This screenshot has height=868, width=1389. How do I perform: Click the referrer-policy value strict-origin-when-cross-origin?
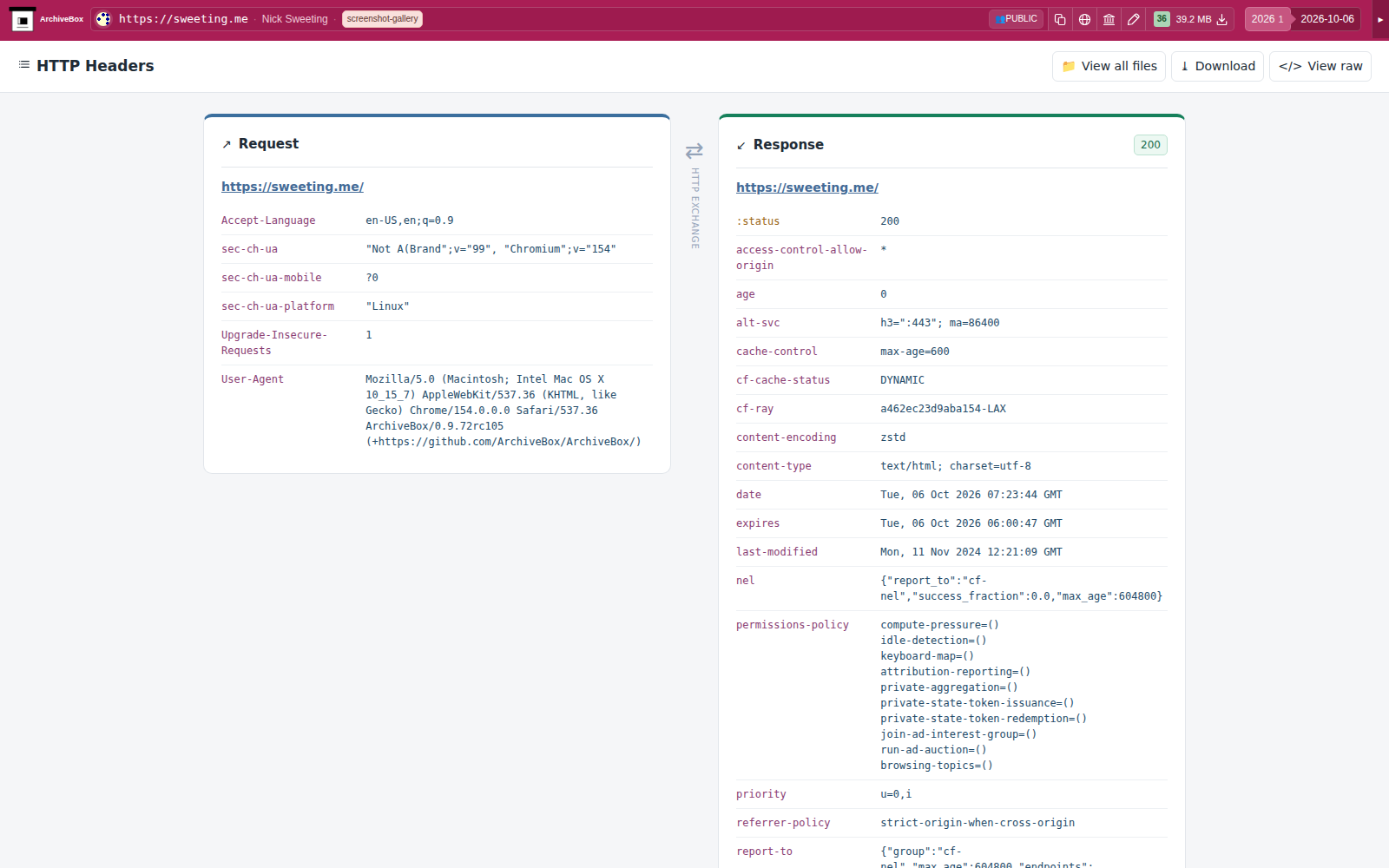pyautogui.click(x=978, y=823)
